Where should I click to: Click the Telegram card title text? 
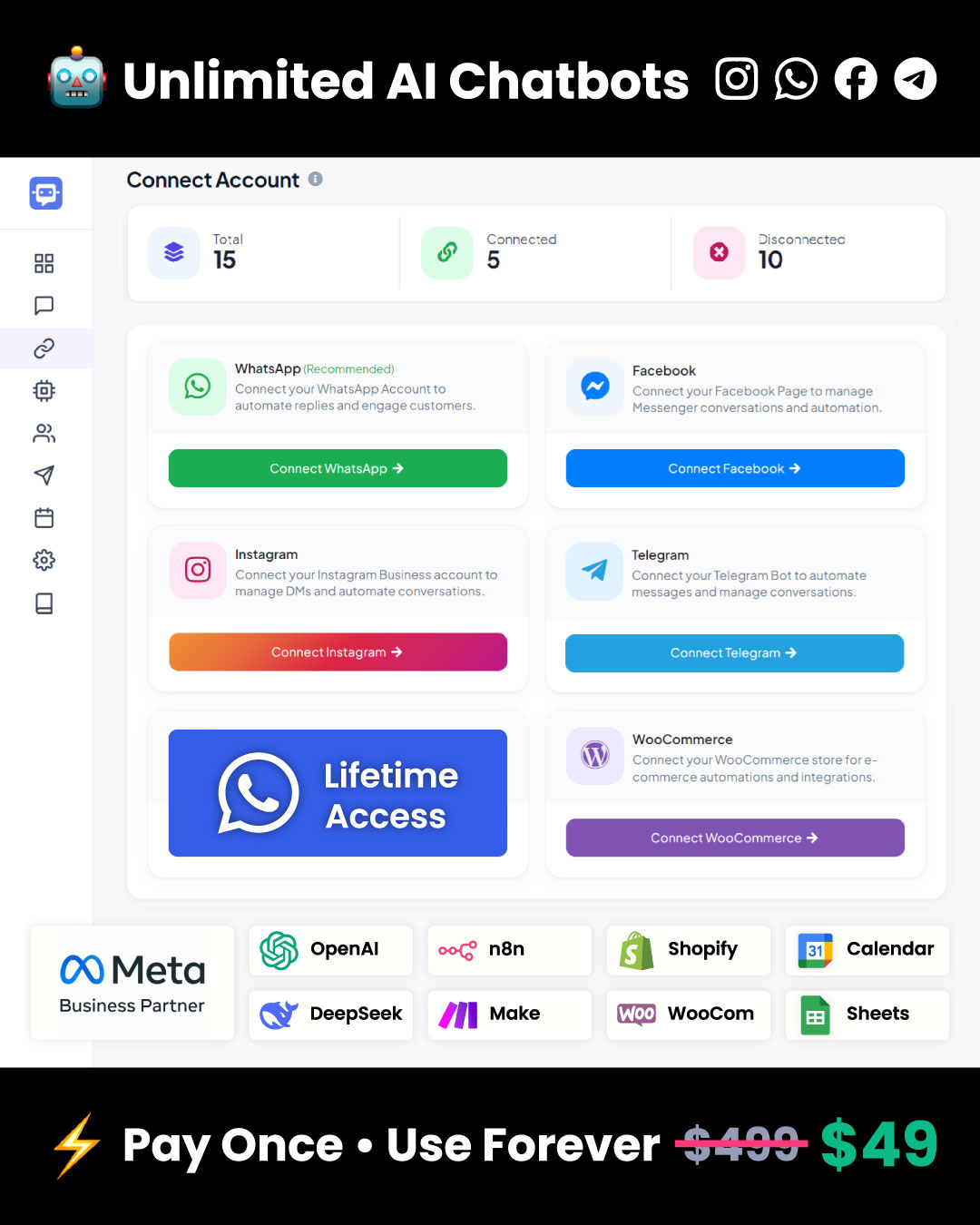(x=661, y=555)
